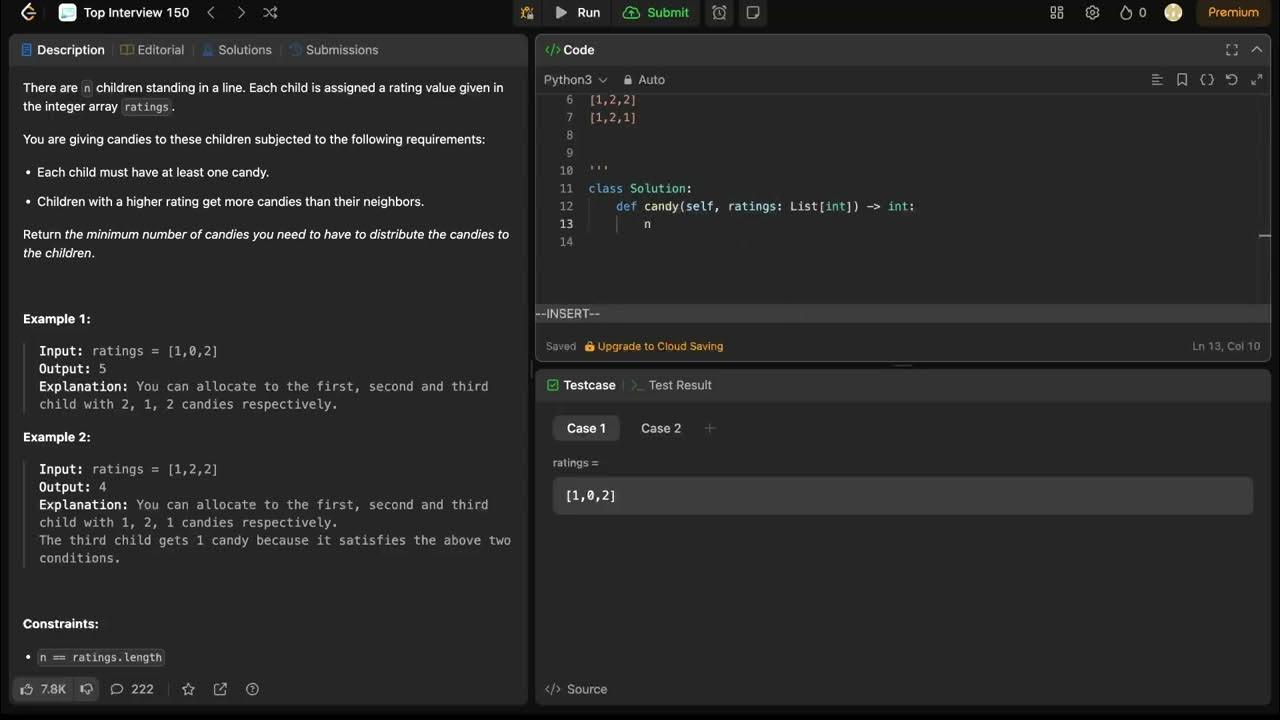
Task: Click the debug icon beside Run
Action: coord(527,13)
